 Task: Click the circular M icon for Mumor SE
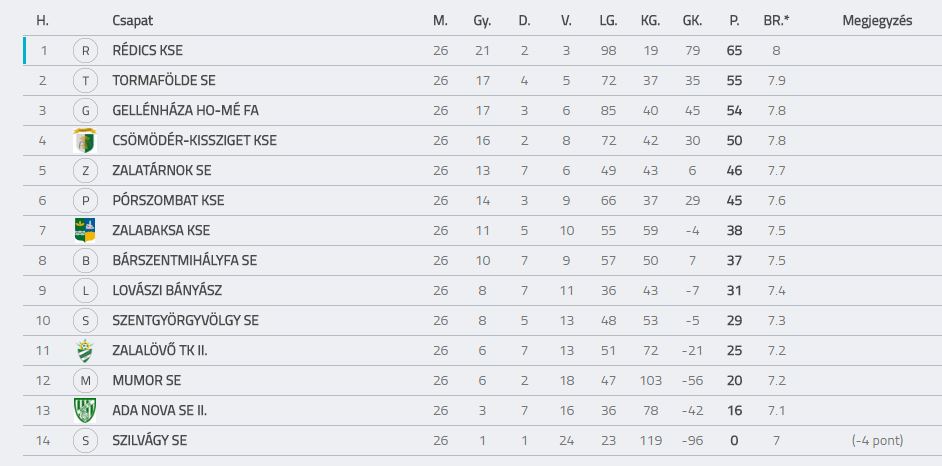(x=85, y=381)
